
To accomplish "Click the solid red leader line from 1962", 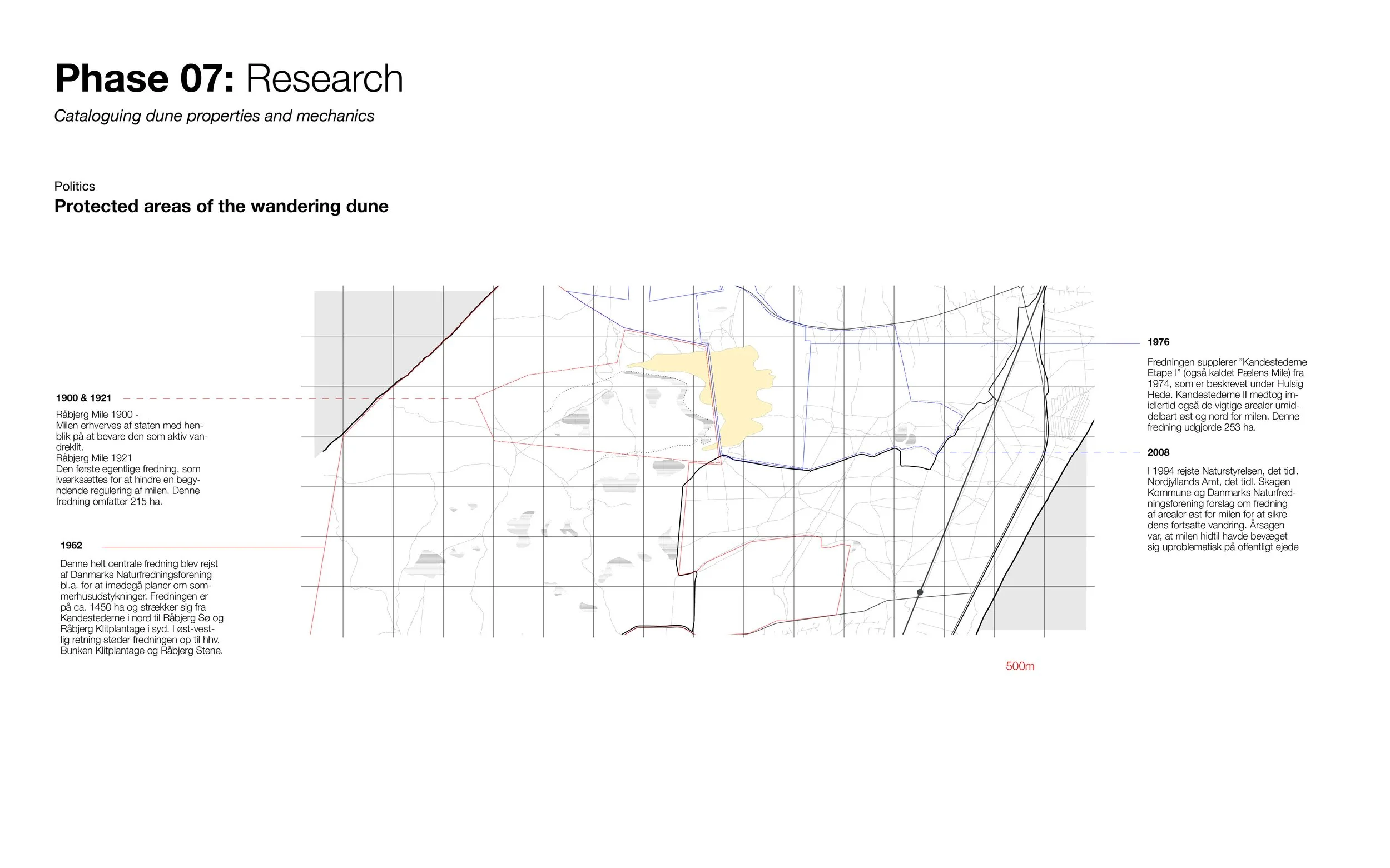I will pyautogui.click(x=212, y=548).
